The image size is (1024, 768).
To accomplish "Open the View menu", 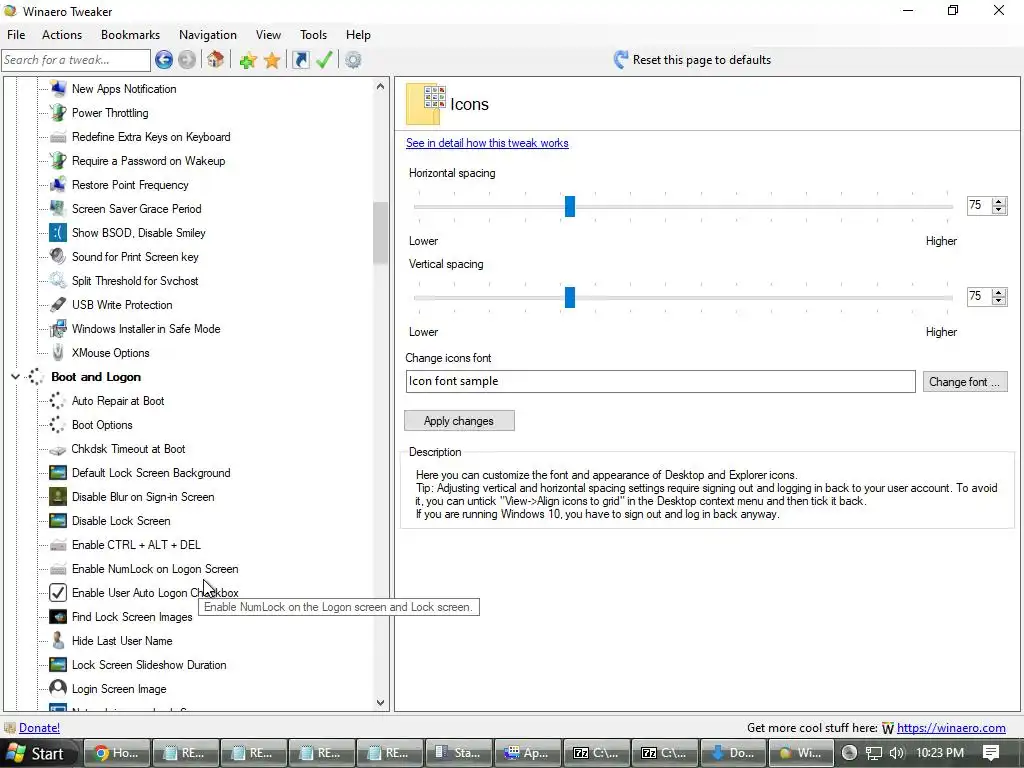I will pos(268,35).
